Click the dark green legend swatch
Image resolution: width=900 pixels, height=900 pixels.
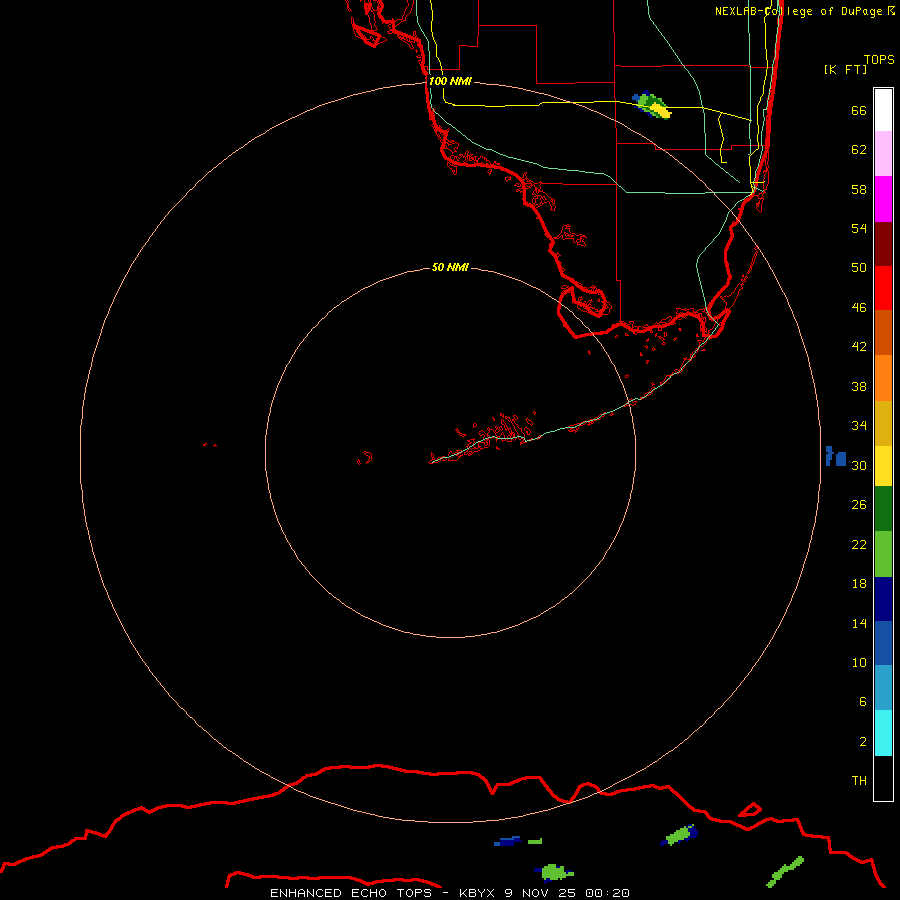(883, 509)
